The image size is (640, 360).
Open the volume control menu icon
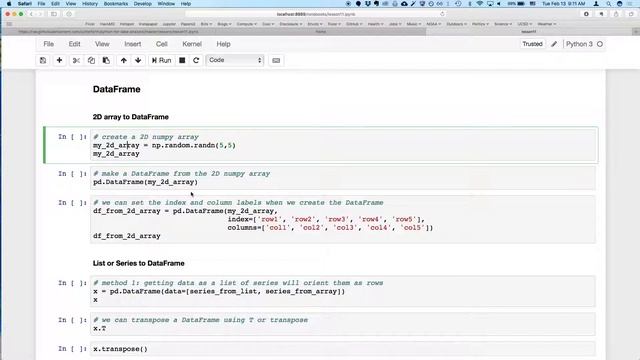pos(499,4)
